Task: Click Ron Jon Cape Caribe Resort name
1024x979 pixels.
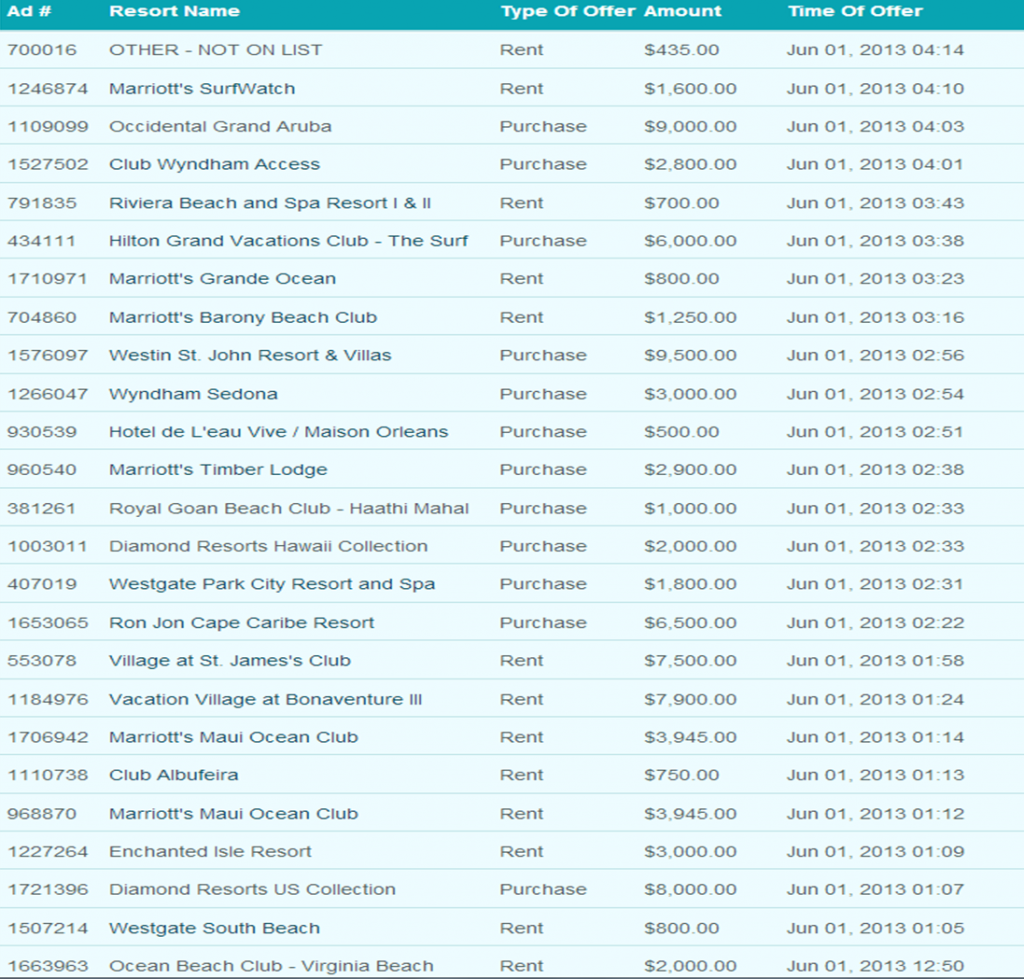Action: click(242, 623)
